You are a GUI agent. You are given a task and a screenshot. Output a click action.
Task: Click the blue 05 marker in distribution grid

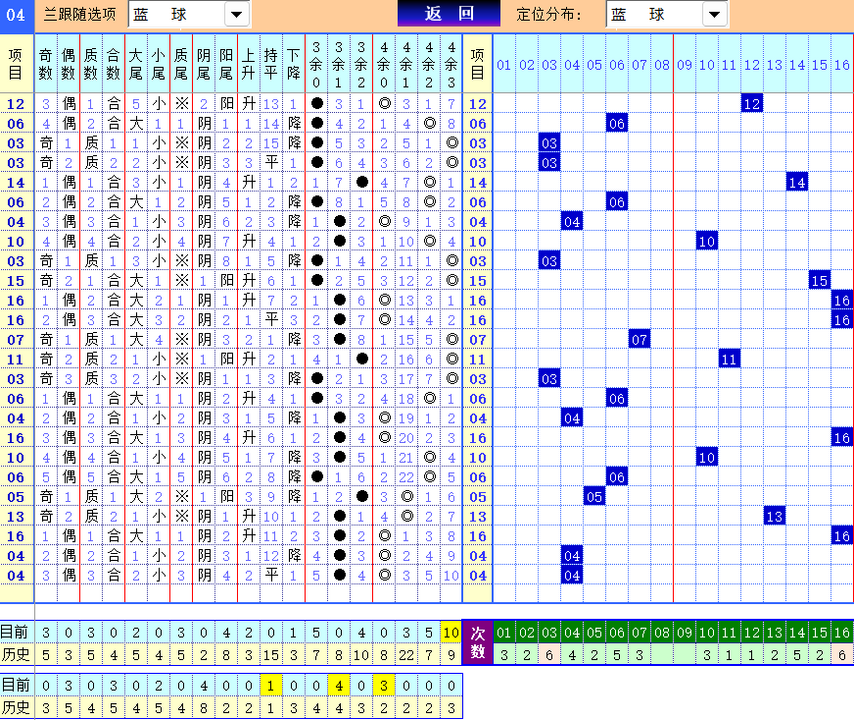(594, 497)
